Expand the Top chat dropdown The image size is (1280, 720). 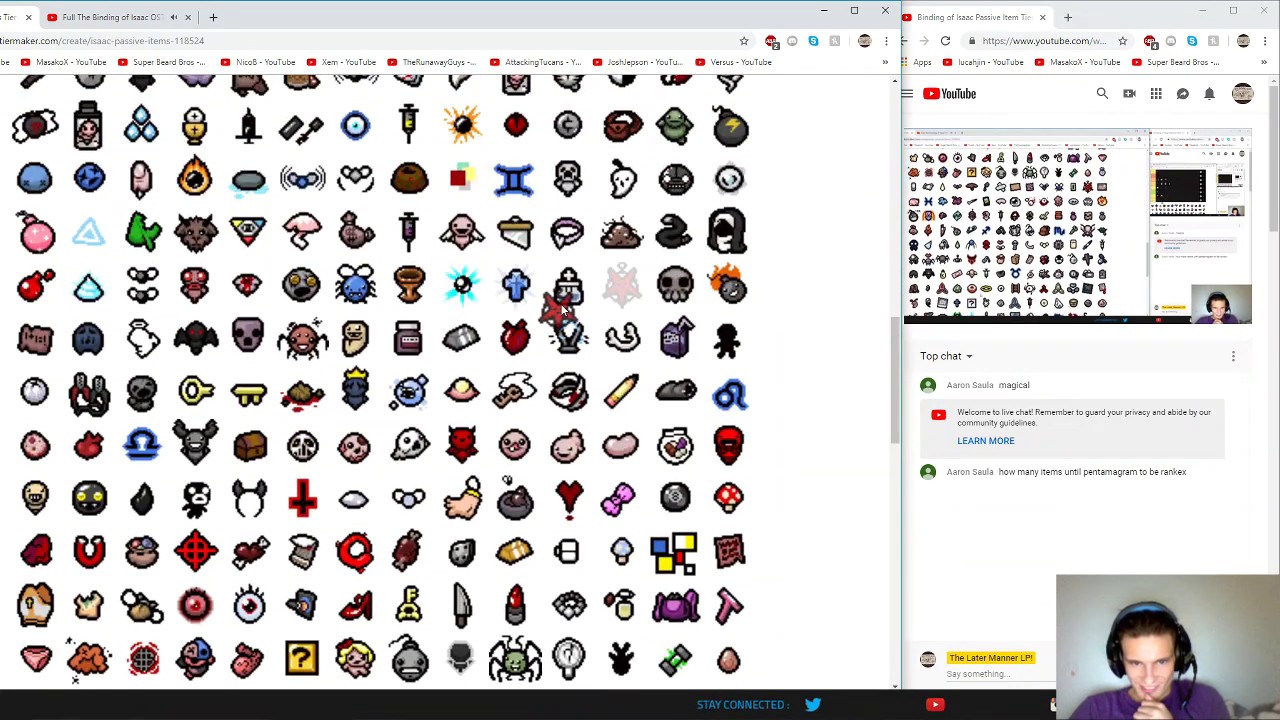click(946, 356)
